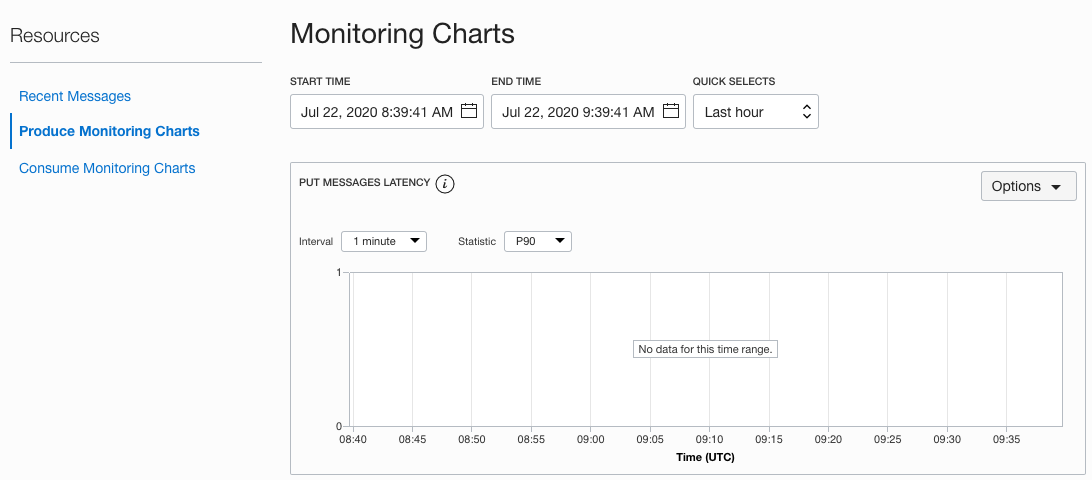Open the Quick Selects dropdown
The width and height of the screenshot is (1092, 480).
pos(755,112)
